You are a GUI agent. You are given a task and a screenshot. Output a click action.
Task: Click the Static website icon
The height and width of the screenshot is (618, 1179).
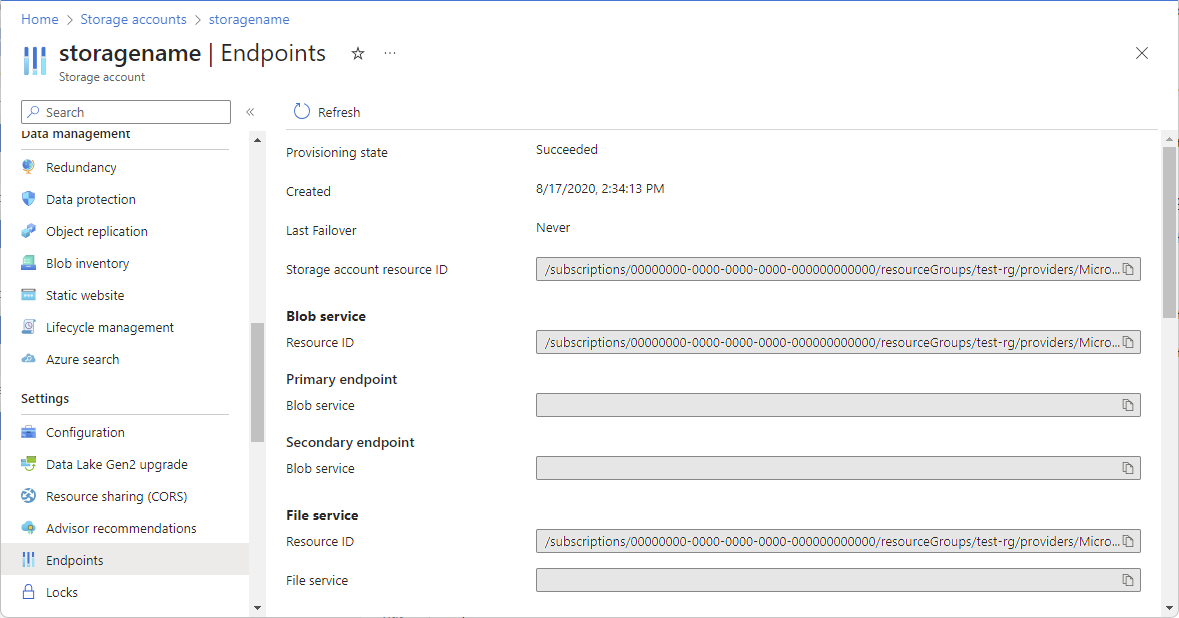[28, 295]
